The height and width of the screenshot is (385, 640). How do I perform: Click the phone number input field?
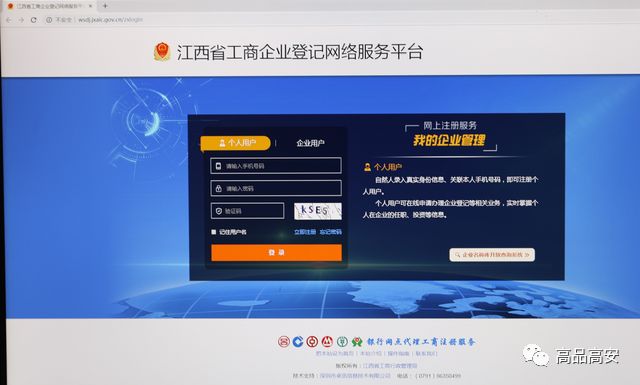pos(276,166)
